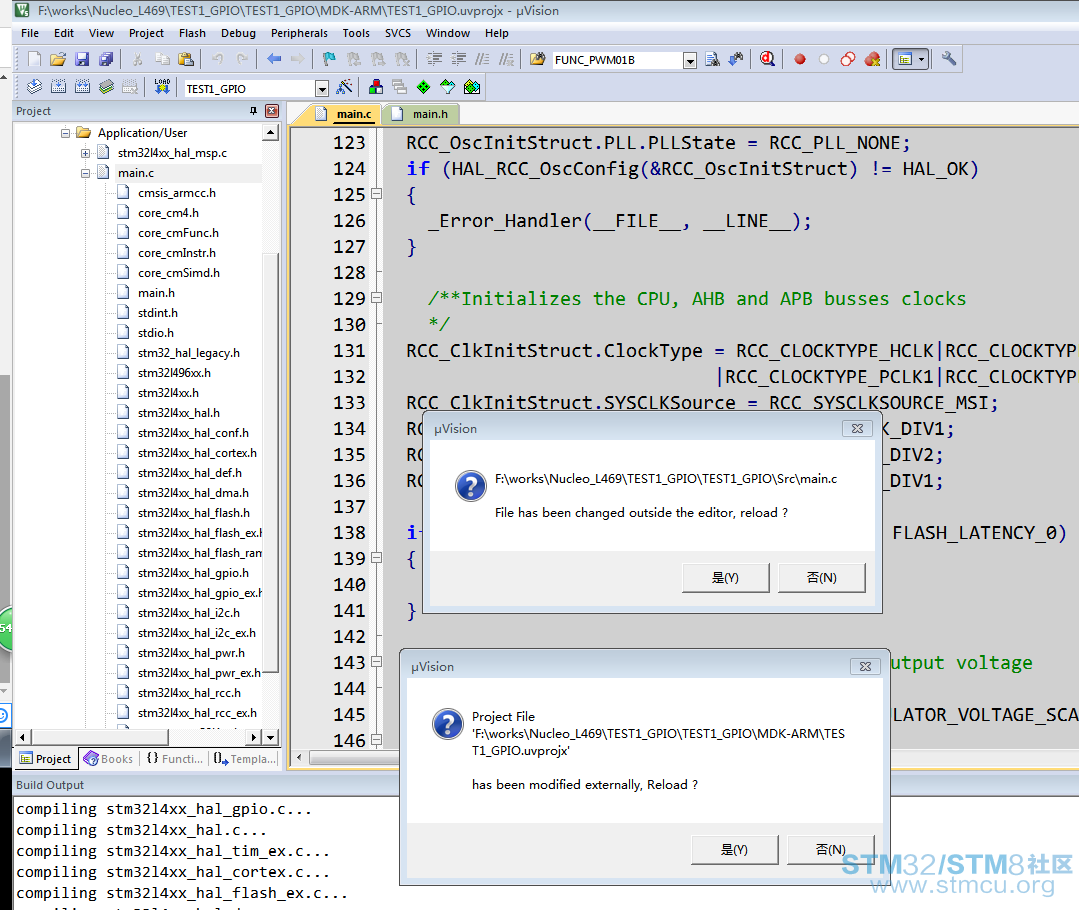Toggle the Project panel pin

[253, 111]
